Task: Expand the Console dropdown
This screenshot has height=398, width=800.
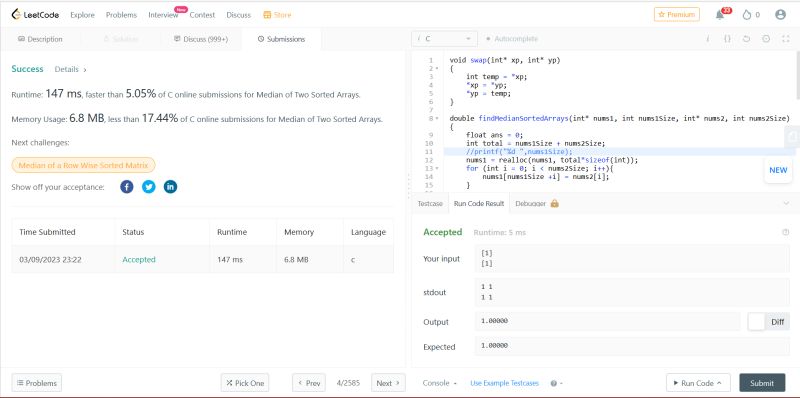Action: [x=439, y=383]
